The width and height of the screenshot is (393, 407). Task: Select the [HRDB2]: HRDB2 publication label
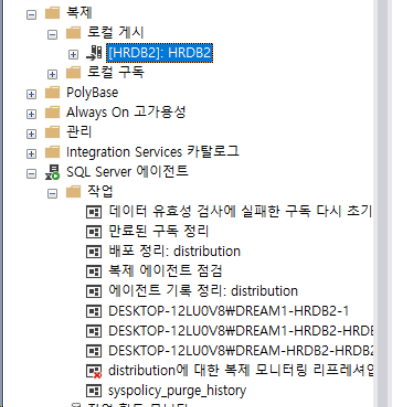[x=160, y=53]
